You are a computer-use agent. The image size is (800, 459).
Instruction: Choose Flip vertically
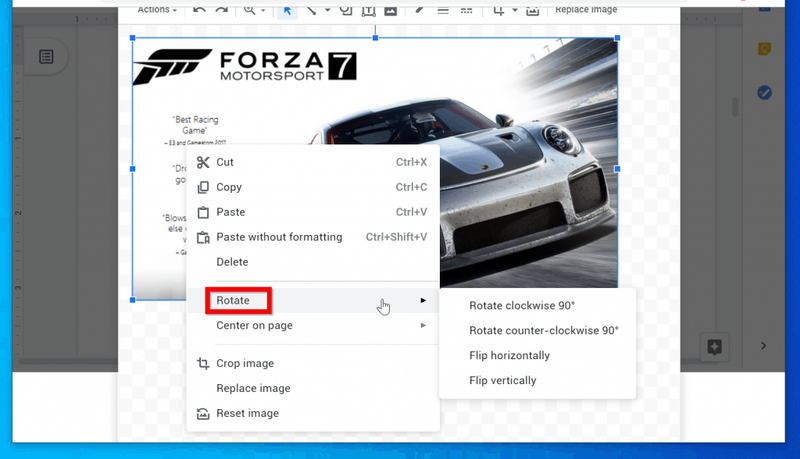click(x=537, y=380)
